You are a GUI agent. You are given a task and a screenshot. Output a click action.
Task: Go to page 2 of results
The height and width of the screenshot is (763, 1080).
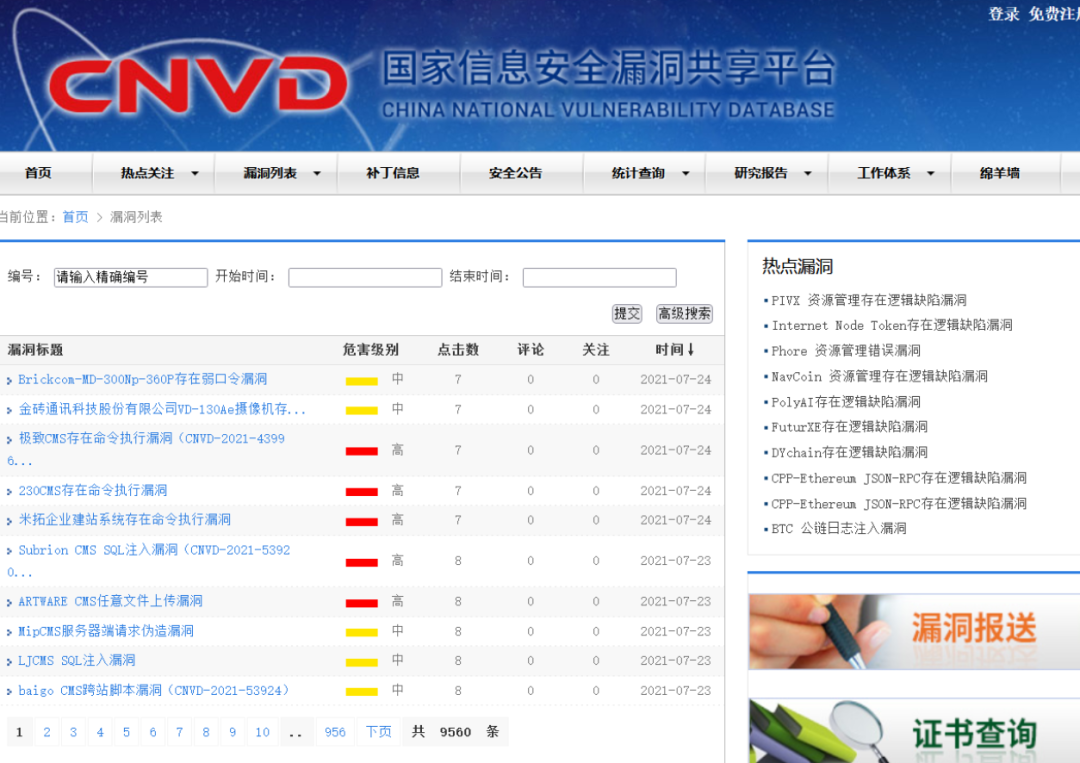[47, 732]
